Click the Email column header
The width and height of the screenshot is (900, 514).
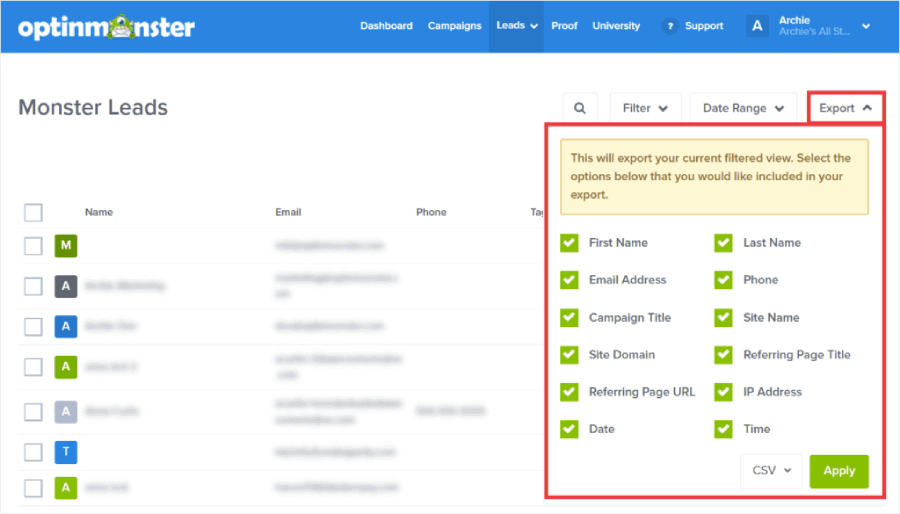(288, 212)
